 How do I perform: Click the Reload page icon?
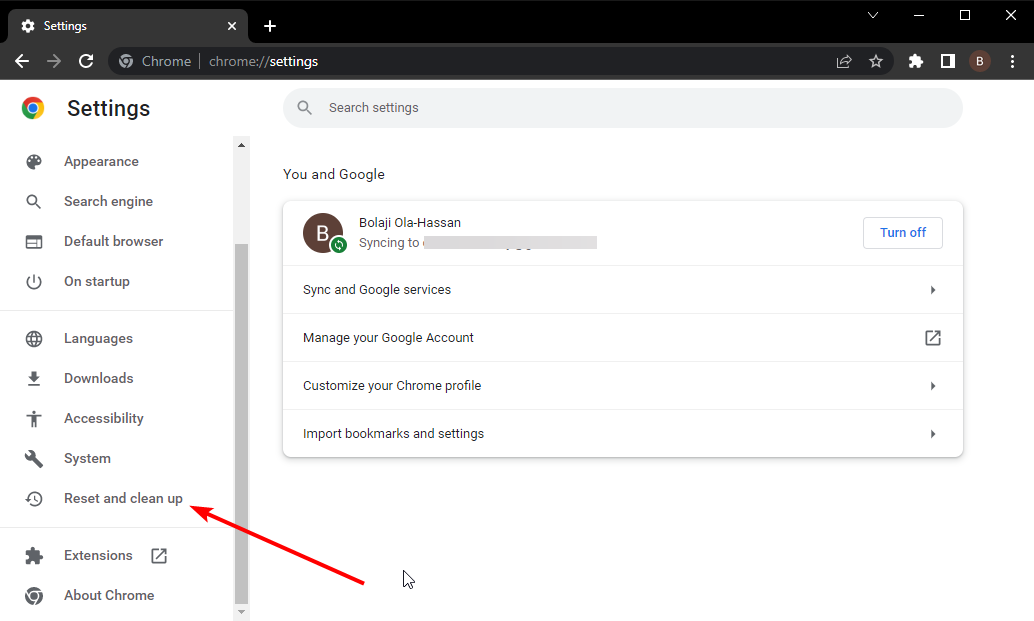[x=86, y=61]
